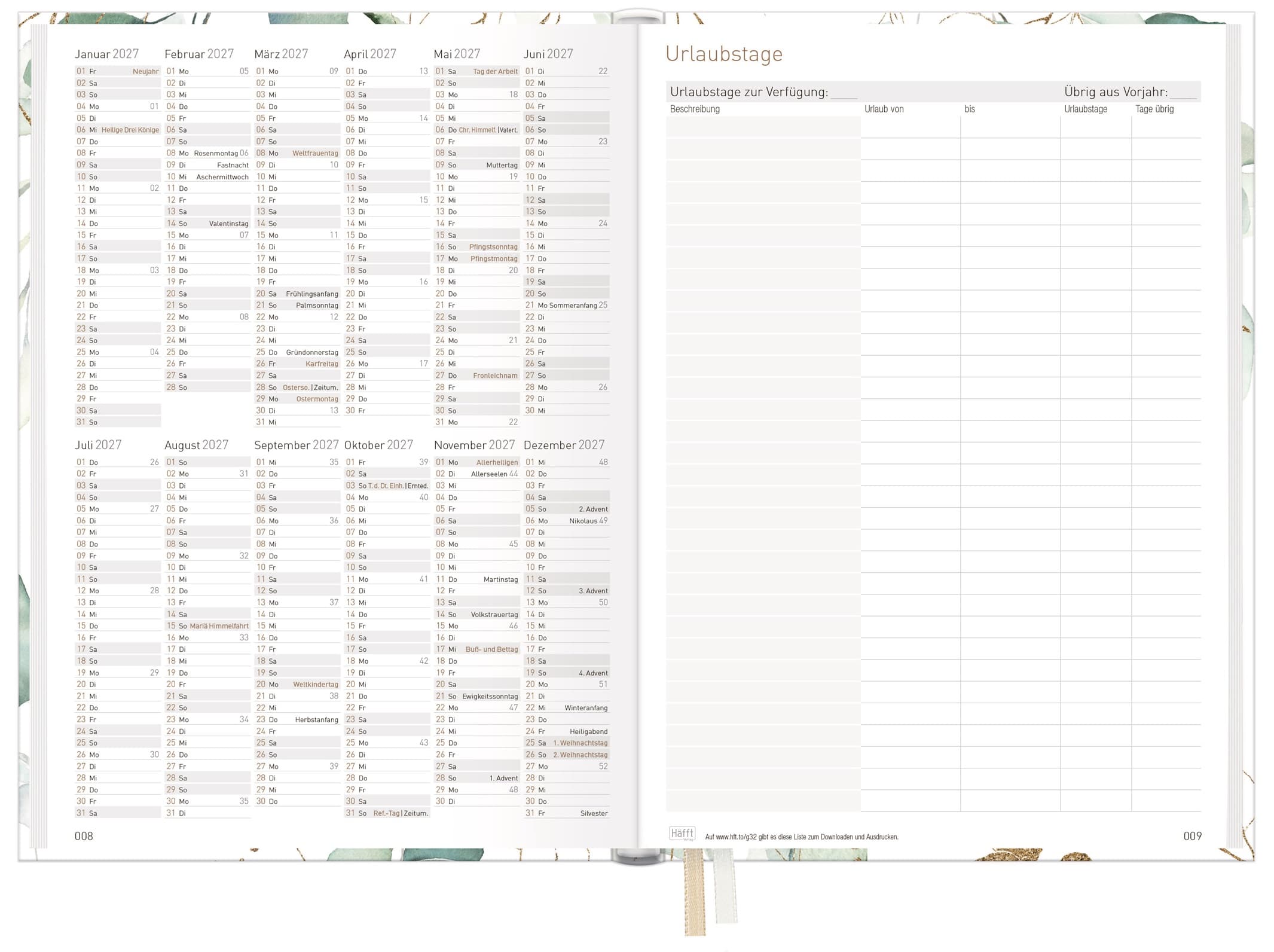This screenshot has height=952, width=1274.
Task: Select the Silvester entry on December 31
Action: coord(593,813)
